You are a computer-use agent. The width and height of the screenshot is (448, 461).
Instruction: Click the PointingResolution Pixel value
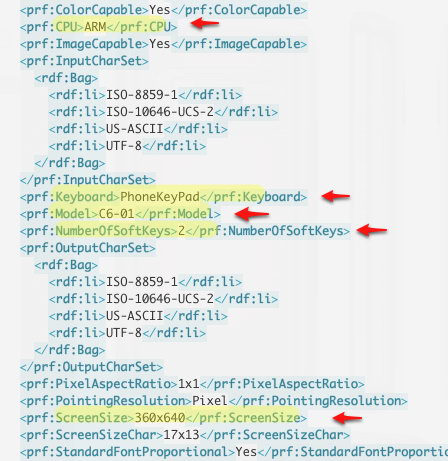[210, 401]
